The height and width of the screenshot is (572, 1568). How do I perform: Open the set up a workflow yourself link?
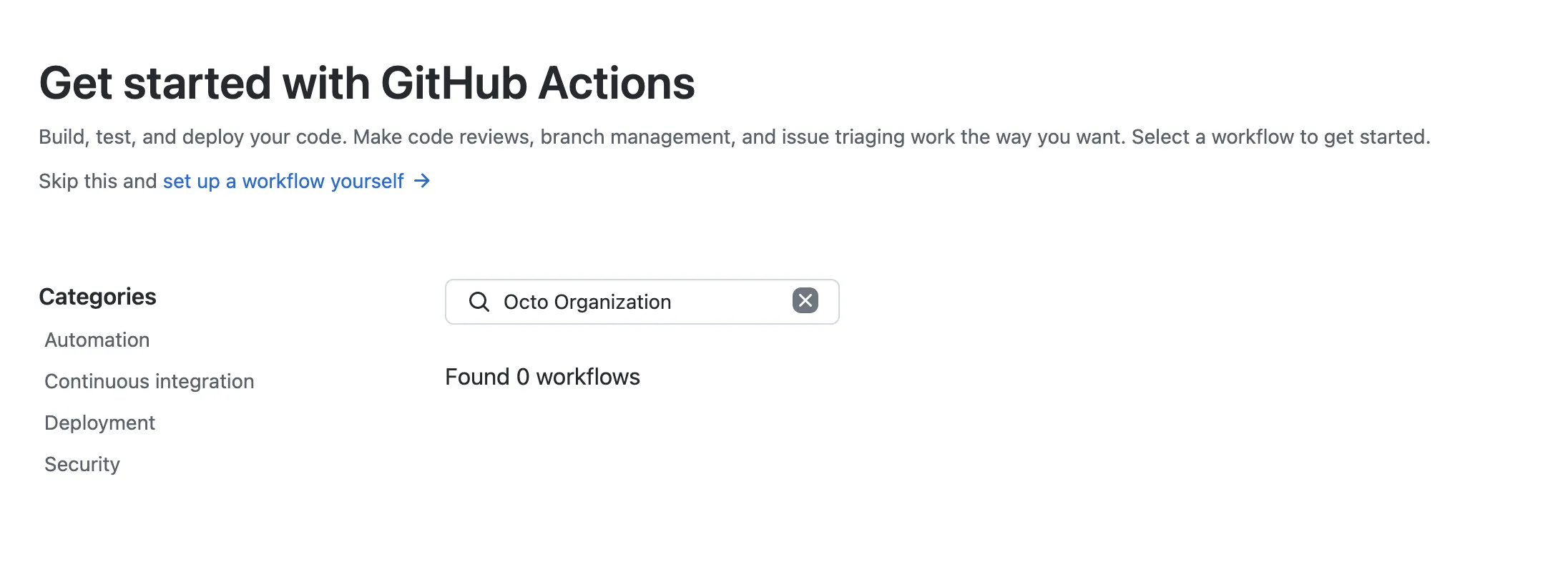[x=283, y=182]
